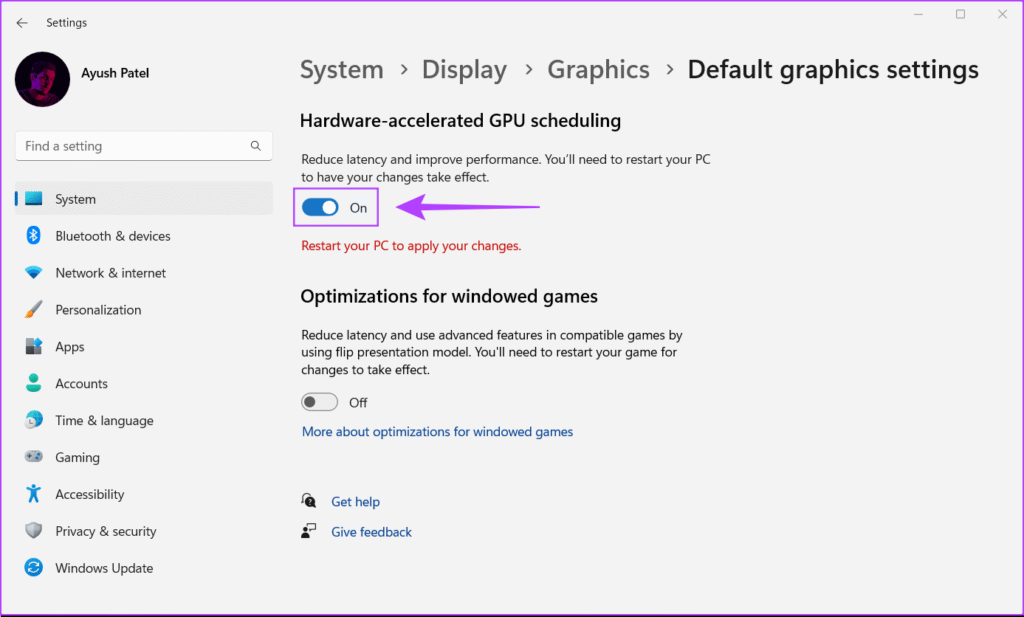
Task: Open the Accounts person icon
Action: click(x=34, y=384)
